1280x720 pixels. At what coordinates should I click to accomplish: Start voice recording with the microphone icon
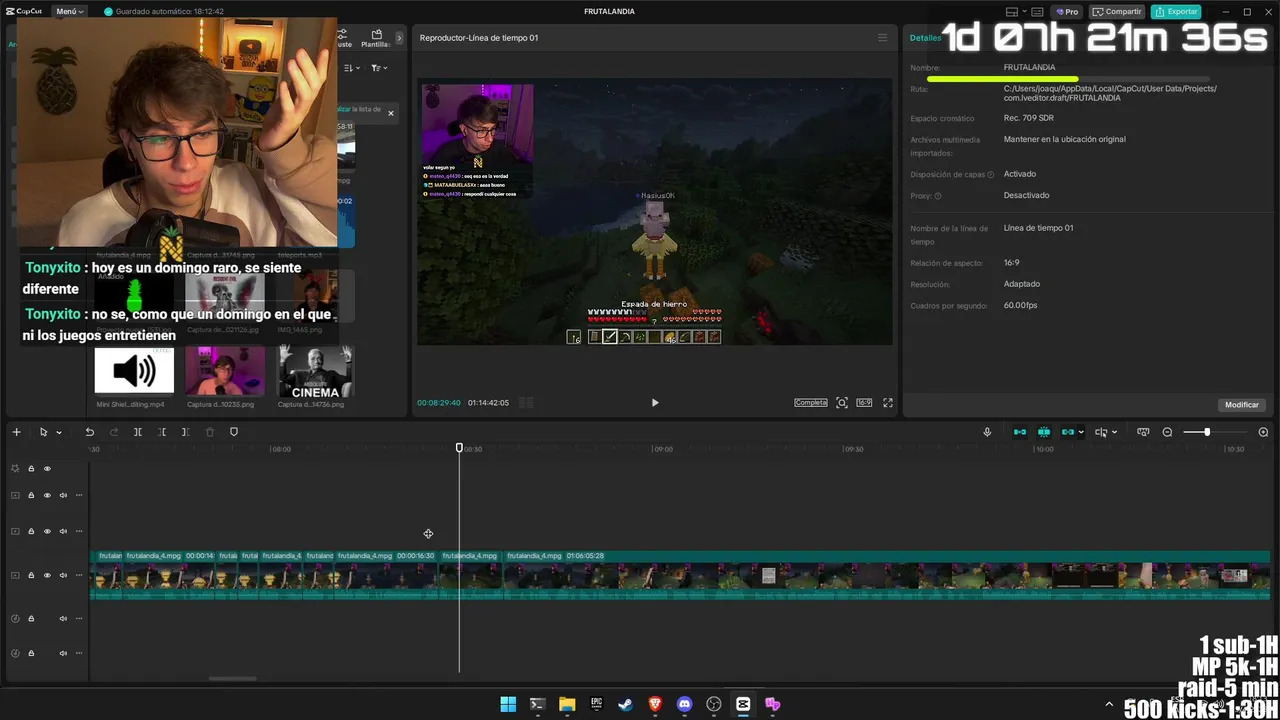(987, 432)
